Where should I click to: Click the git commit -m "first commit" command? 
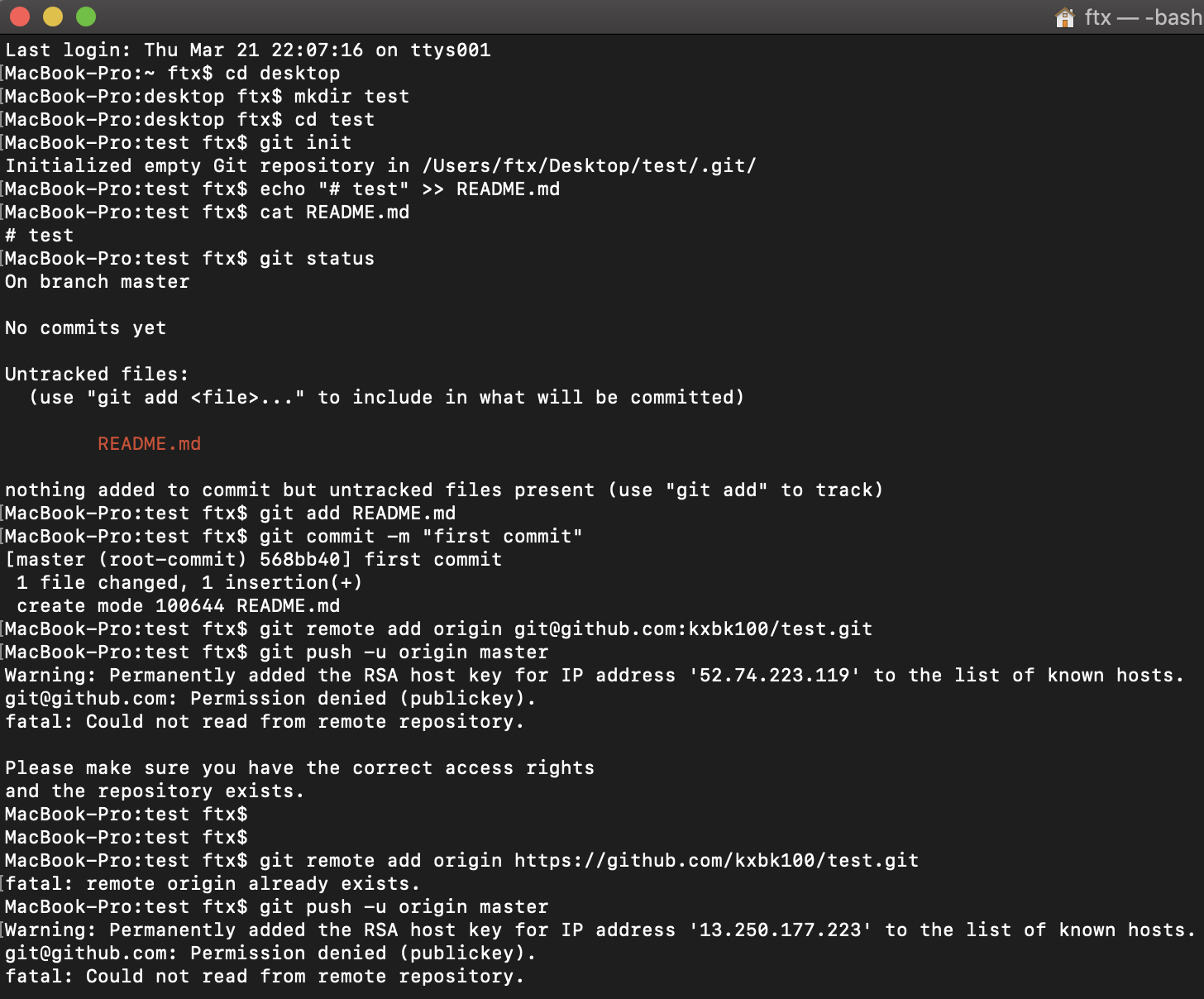point(294,537)
